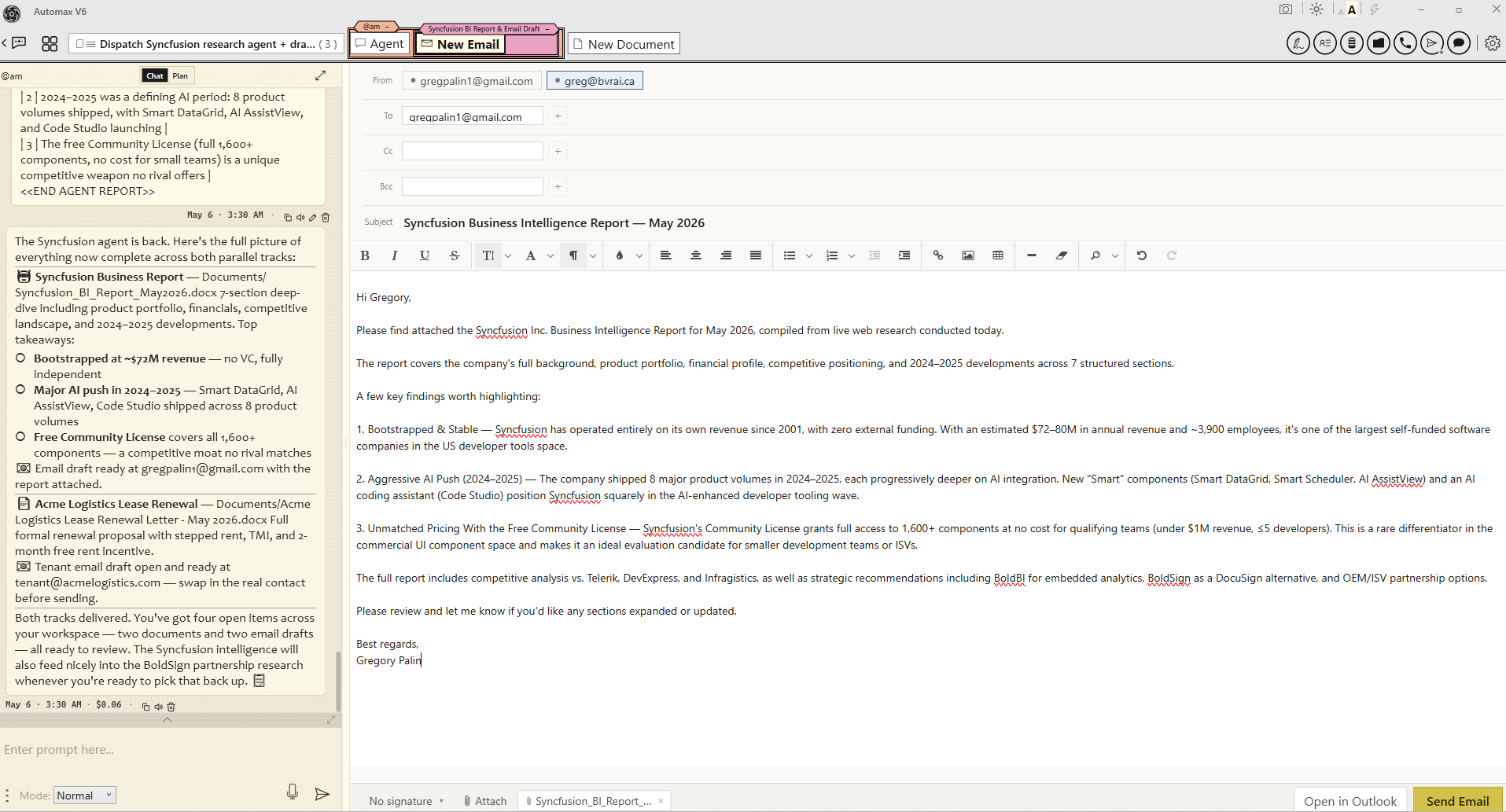The image size is (1506, 812).
Task: Click the paper-plane send icon in top bar
Action: tap(1432, 43)
